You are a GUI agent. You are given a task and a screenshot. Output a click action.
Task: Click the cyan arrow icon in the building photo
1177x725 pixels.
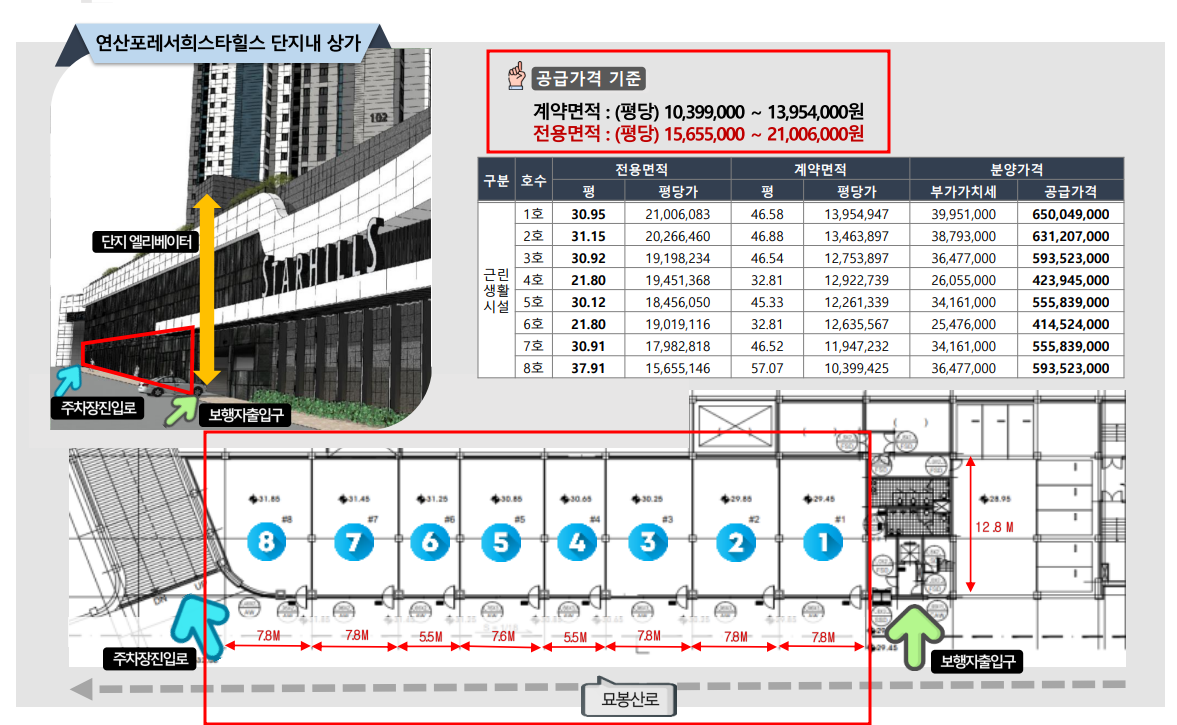coord(68,380)
